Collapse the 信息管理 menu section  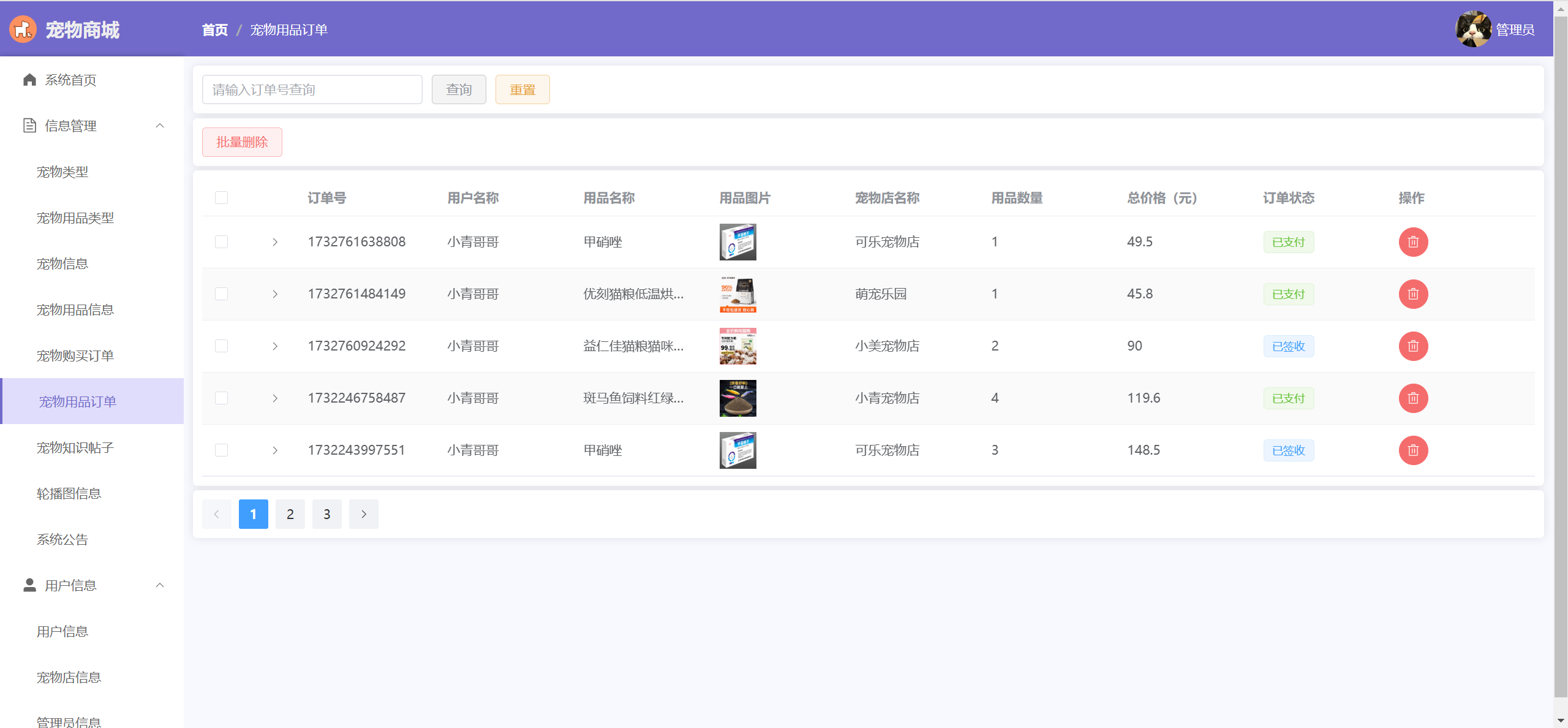tap(160, 126)
